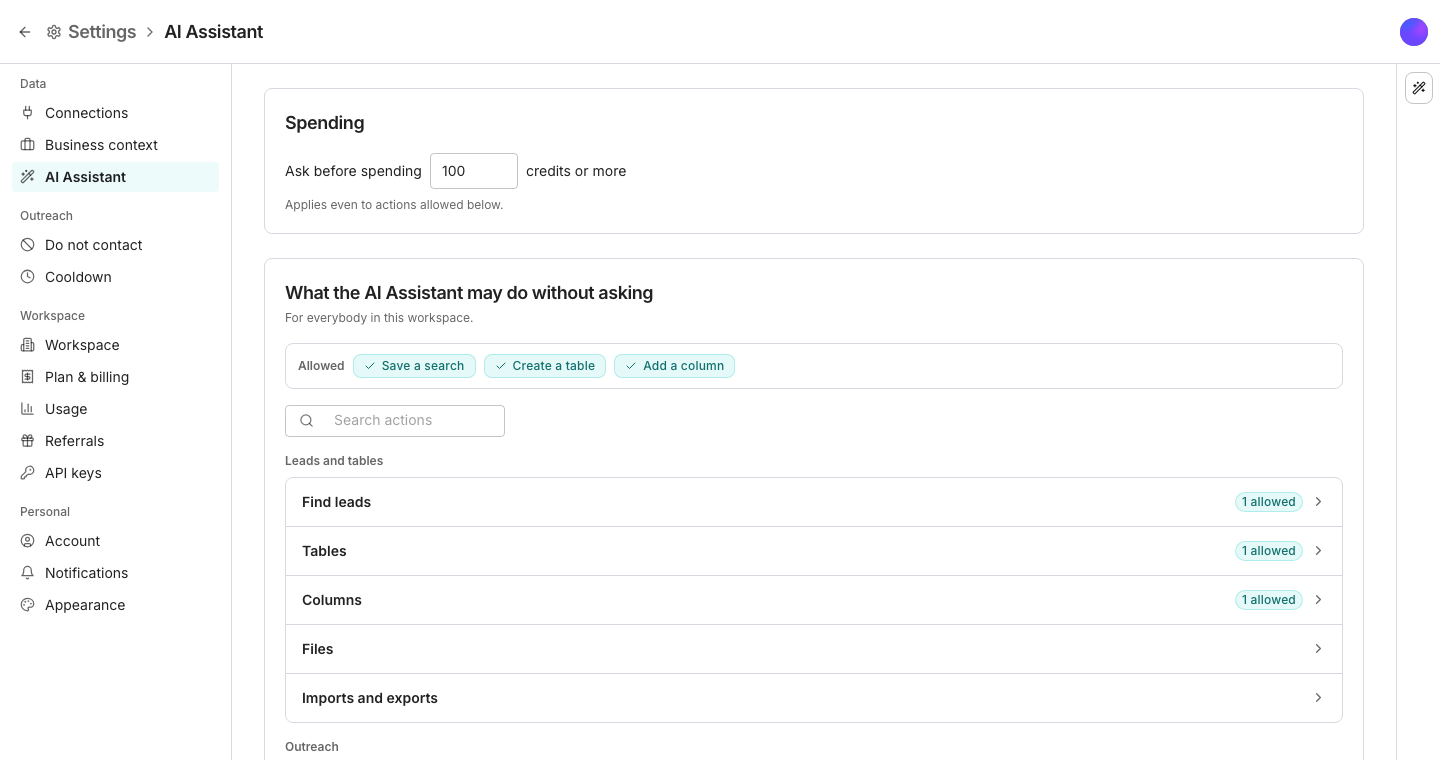1440x760 pixels.
Task: Click the 1 allowed badge on Find leads
Action: 1269,502
